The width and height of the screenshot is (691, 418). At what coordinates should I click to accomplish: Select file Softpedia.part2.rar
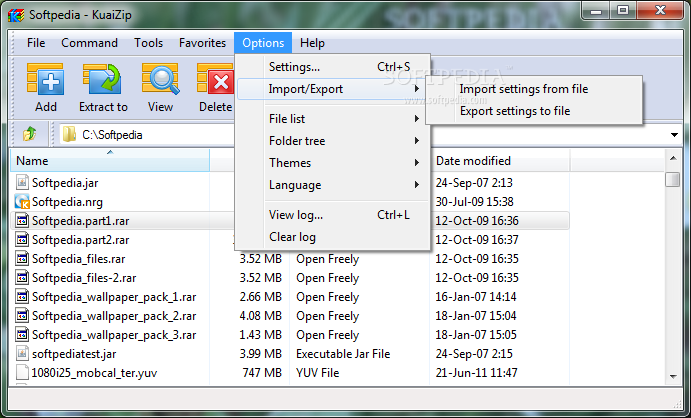[81, 240]
